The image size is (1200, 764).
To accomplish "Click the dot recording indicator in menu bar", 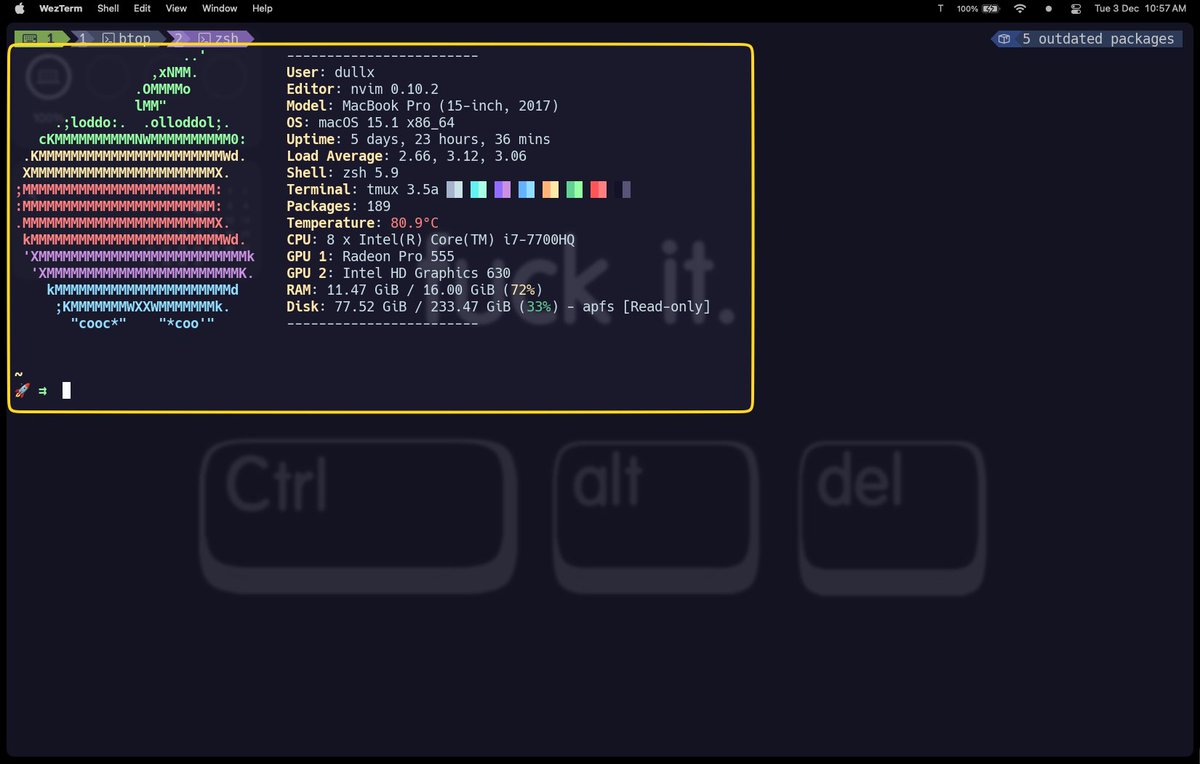I will [x=1048, y=8].
